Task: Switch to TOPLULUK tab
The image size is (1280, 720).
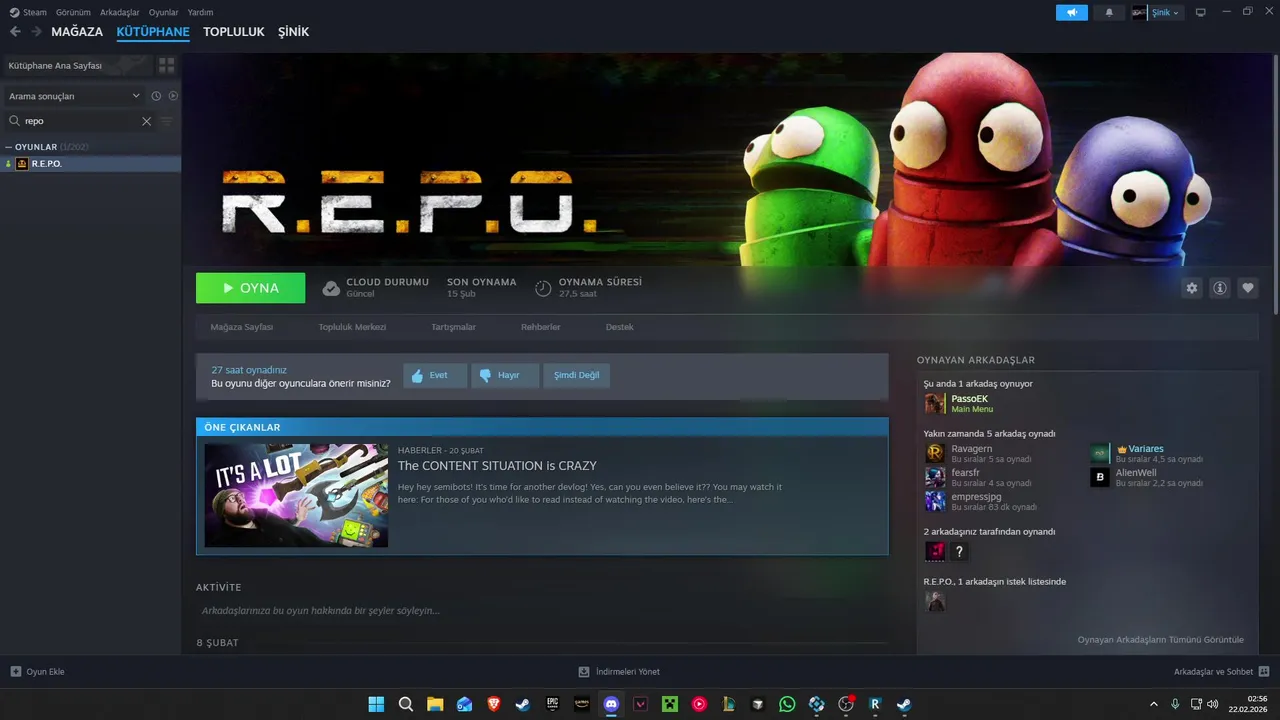Action: pos(234,32)
